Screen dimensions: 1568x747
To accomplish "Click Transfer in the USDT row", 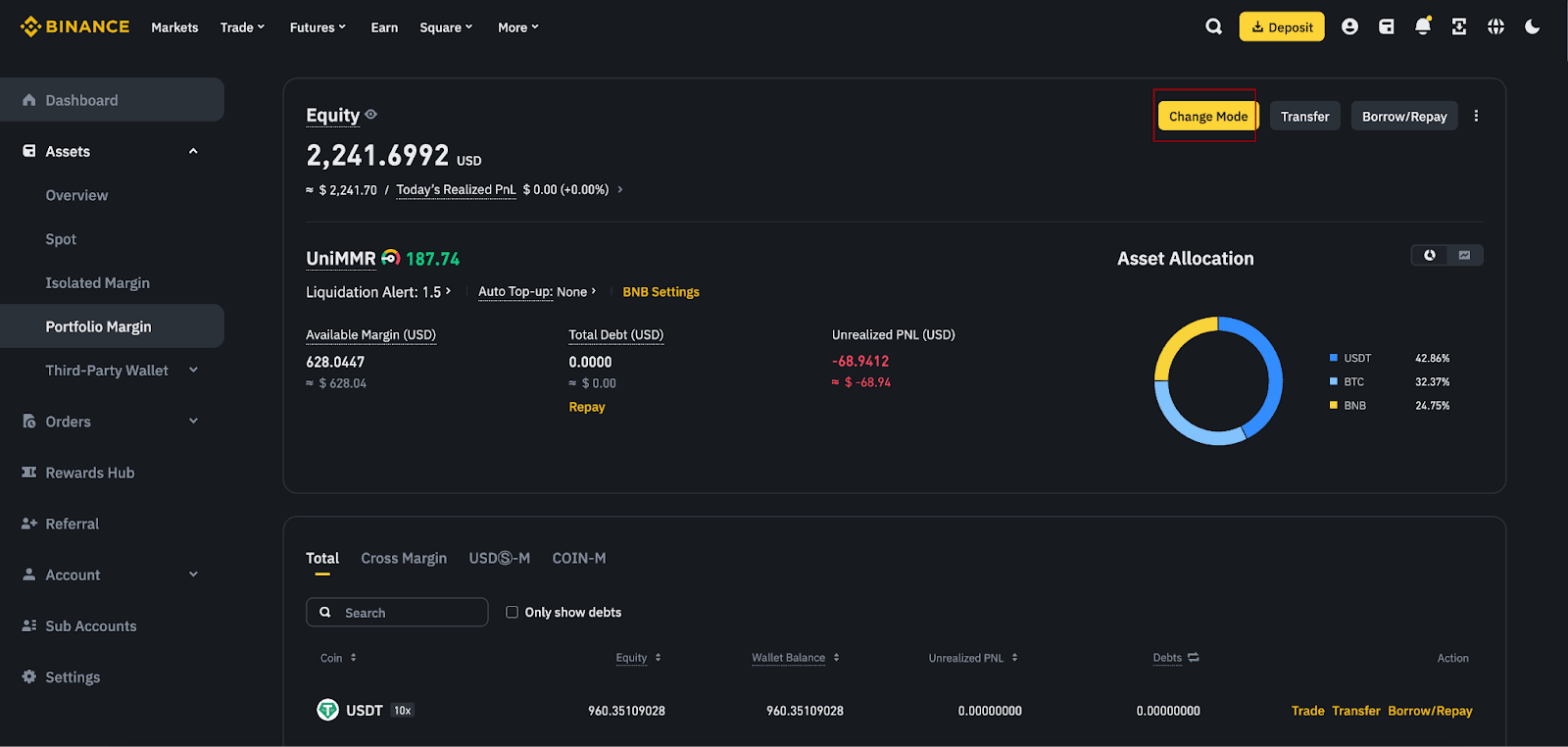I will tap(1356, 711).
